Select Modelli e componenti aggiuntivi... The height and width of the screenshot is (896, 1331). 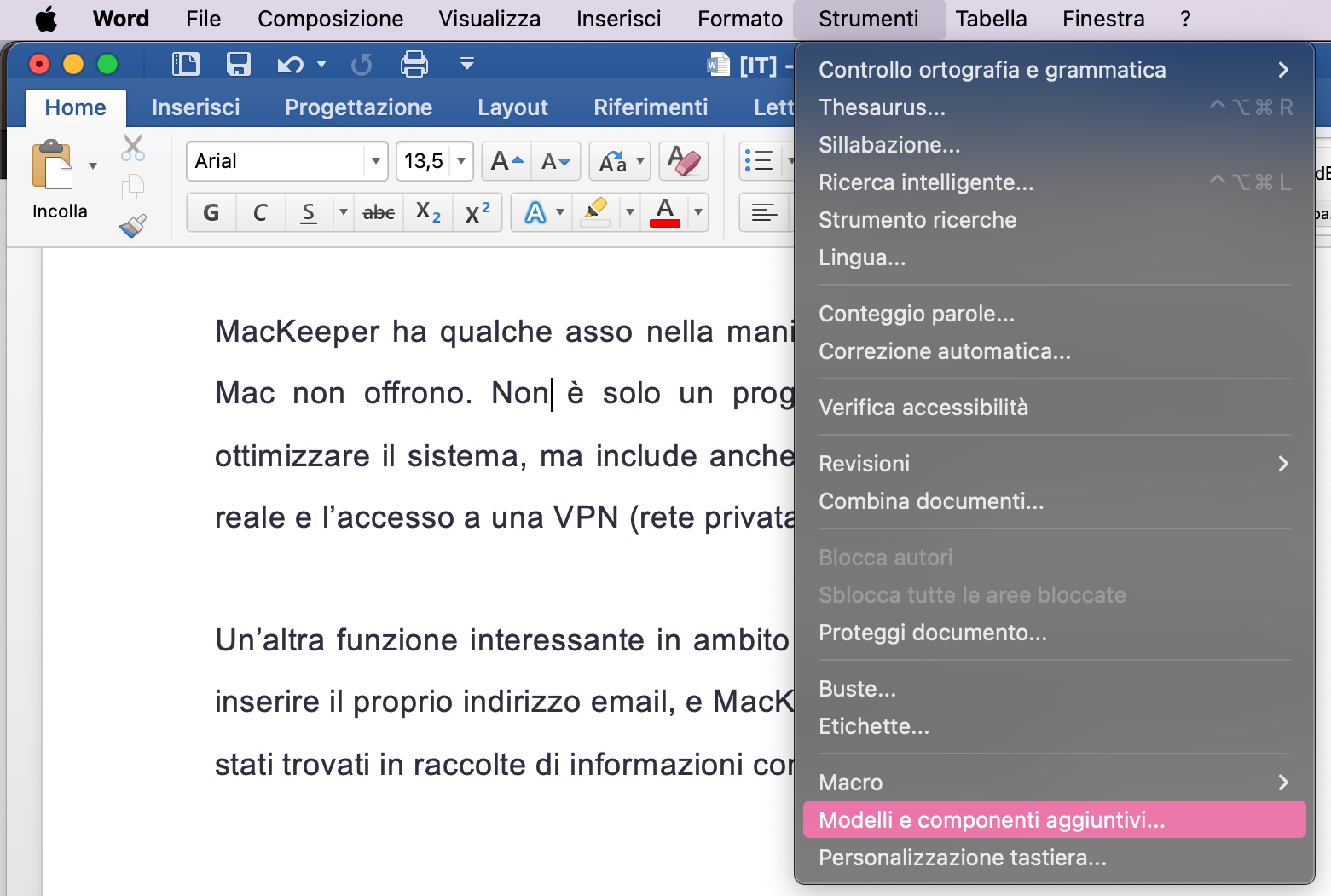tap(1055, 820)
